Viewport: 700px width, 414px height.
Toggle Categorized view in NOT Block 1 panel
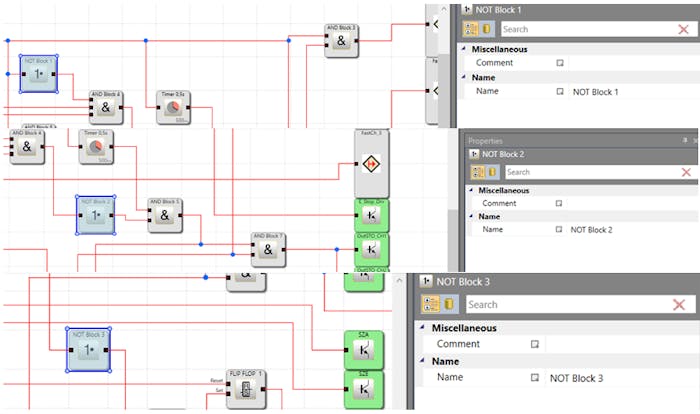[x=471, y=29]
